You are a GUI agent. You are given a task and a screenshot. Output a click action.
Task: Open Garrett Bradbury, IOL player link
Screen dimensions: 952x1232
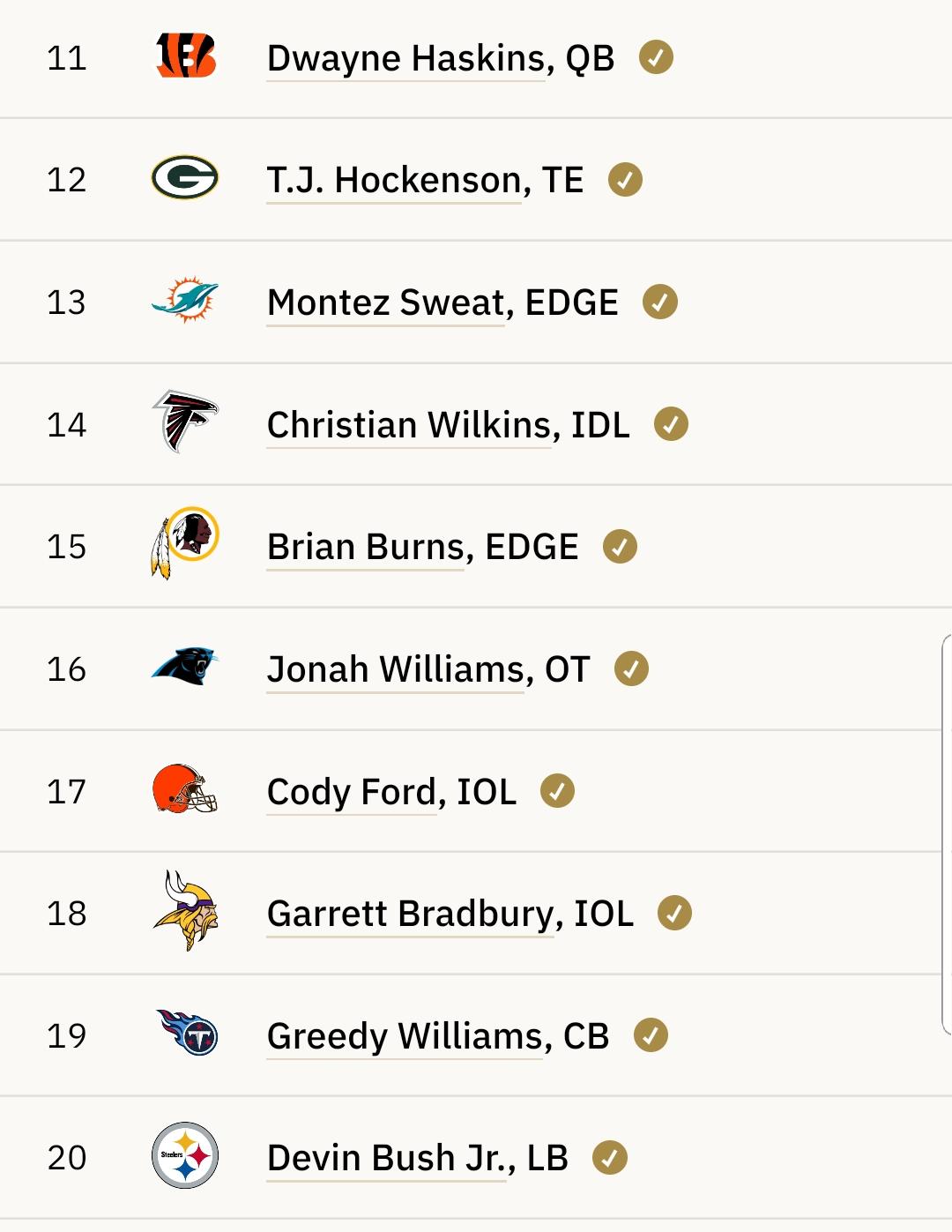click(450, 914)
